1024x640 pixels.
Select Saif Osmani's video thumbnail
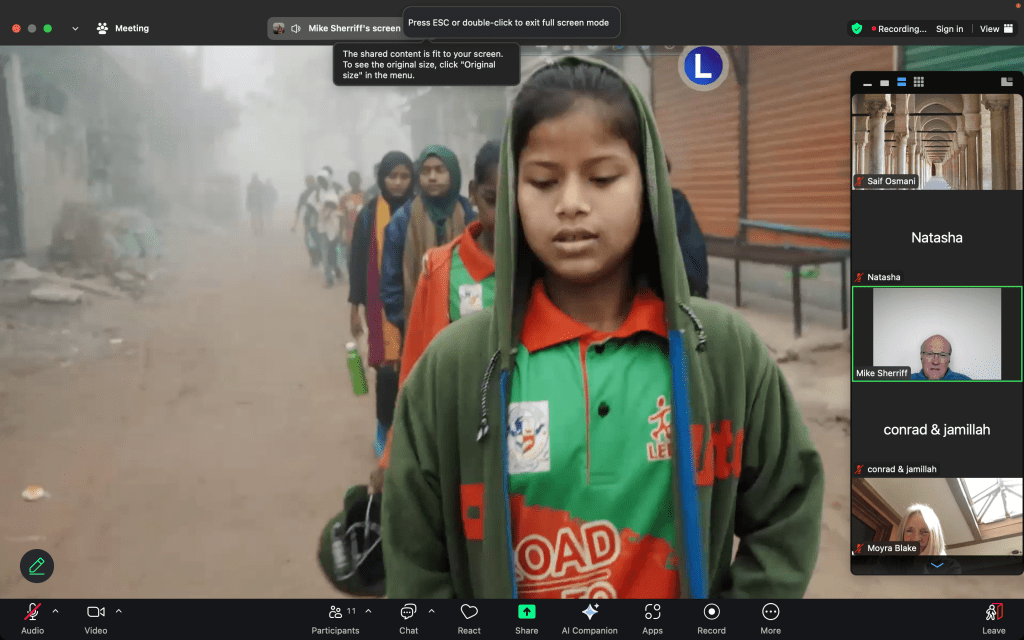click(x=936, y=142)
